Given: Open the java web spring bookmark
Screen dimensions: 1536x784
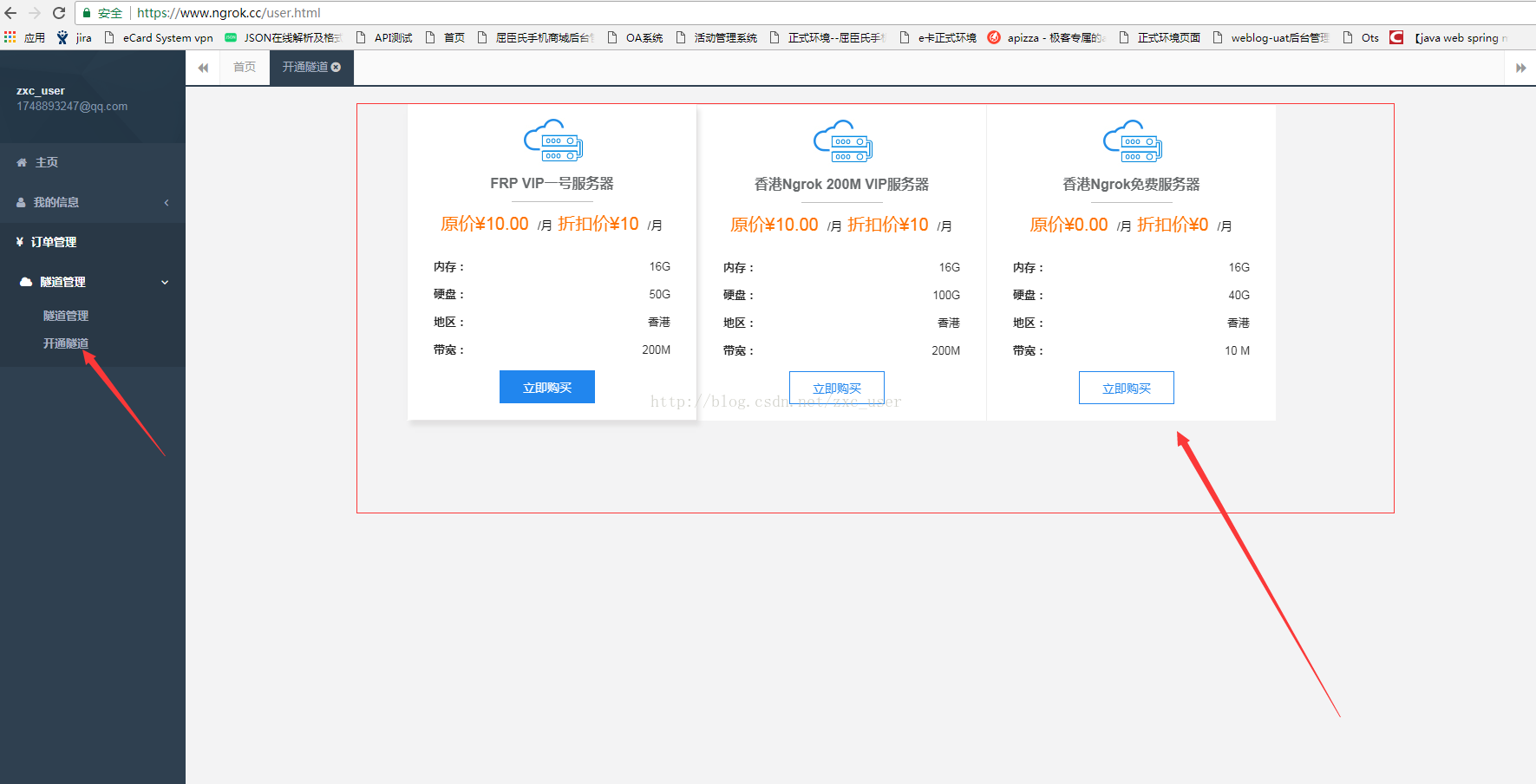Looking at the screenshot, I should click(1449, 37).
